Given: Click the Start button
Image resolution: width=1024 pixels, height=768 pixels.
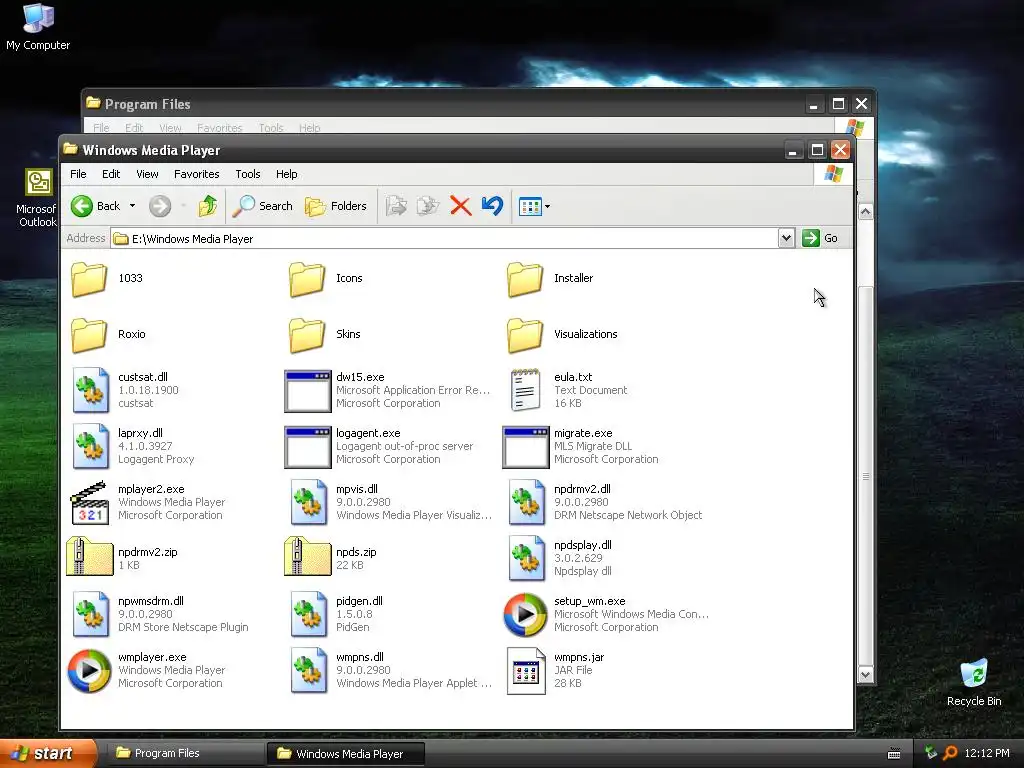Looking at the screenshot, I should 47,754.
